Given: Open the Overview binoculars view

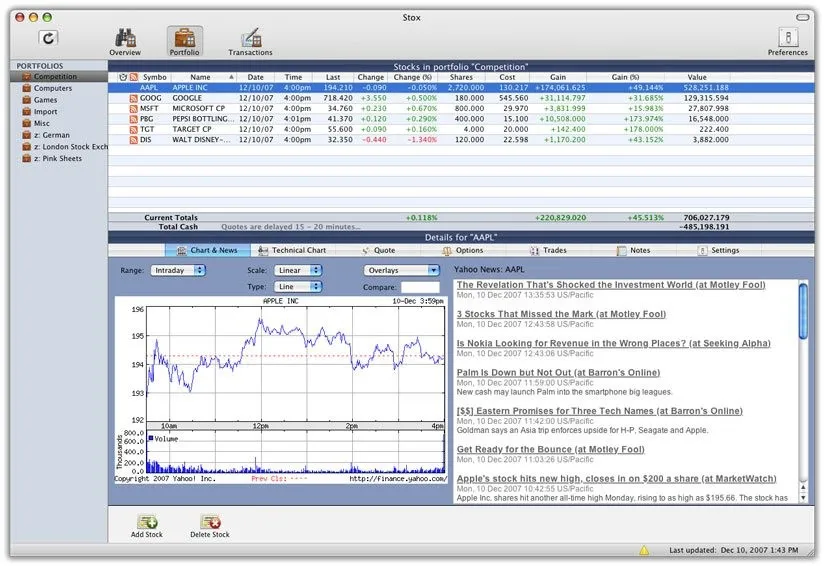Looking at the screenshot, I should click(x=125, y=38).
